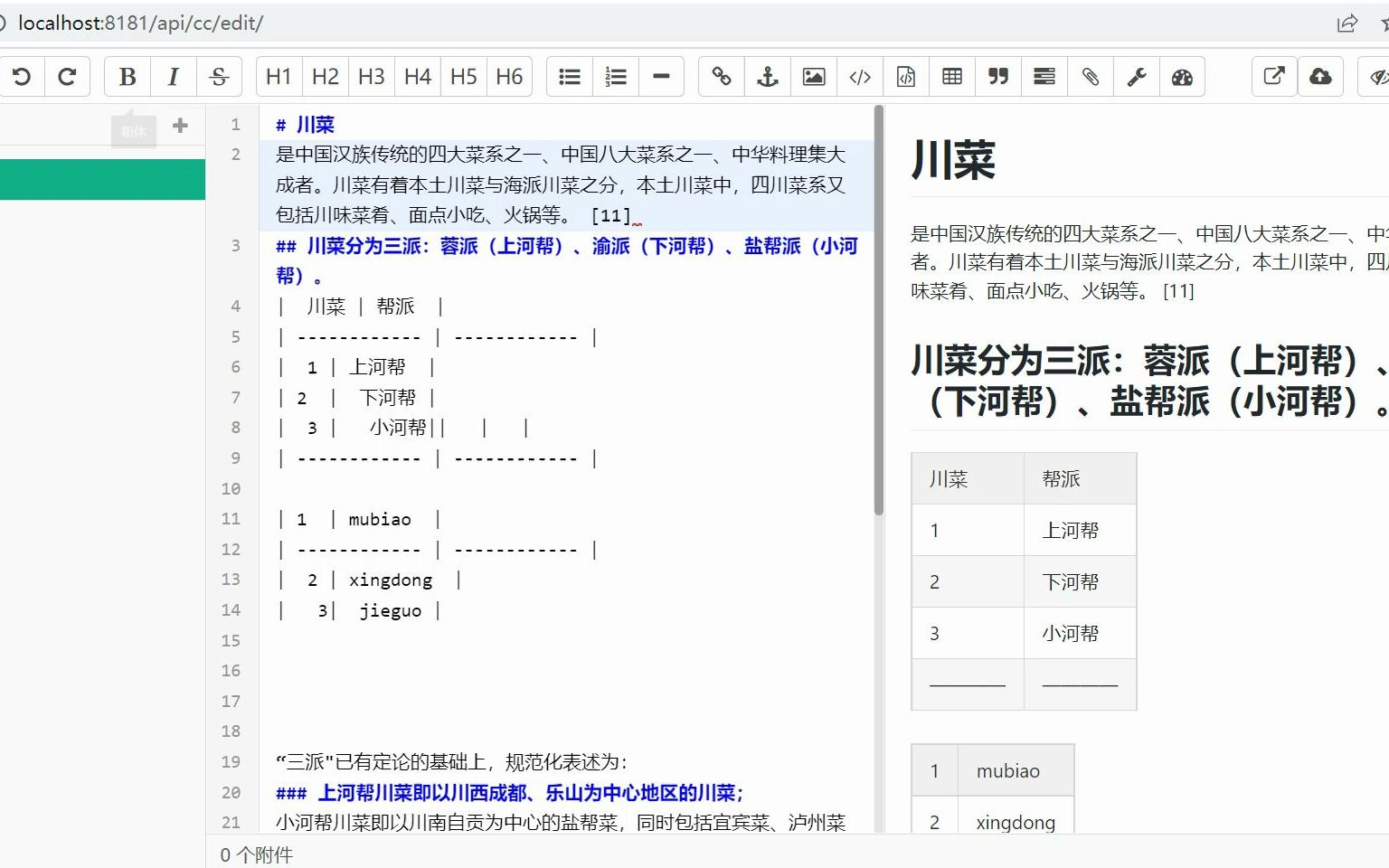Click the '### 上河帮川菜' heading on line 20
Image resolution: width=1389 pixels, height=868 pixels.
tap(509, 793)
